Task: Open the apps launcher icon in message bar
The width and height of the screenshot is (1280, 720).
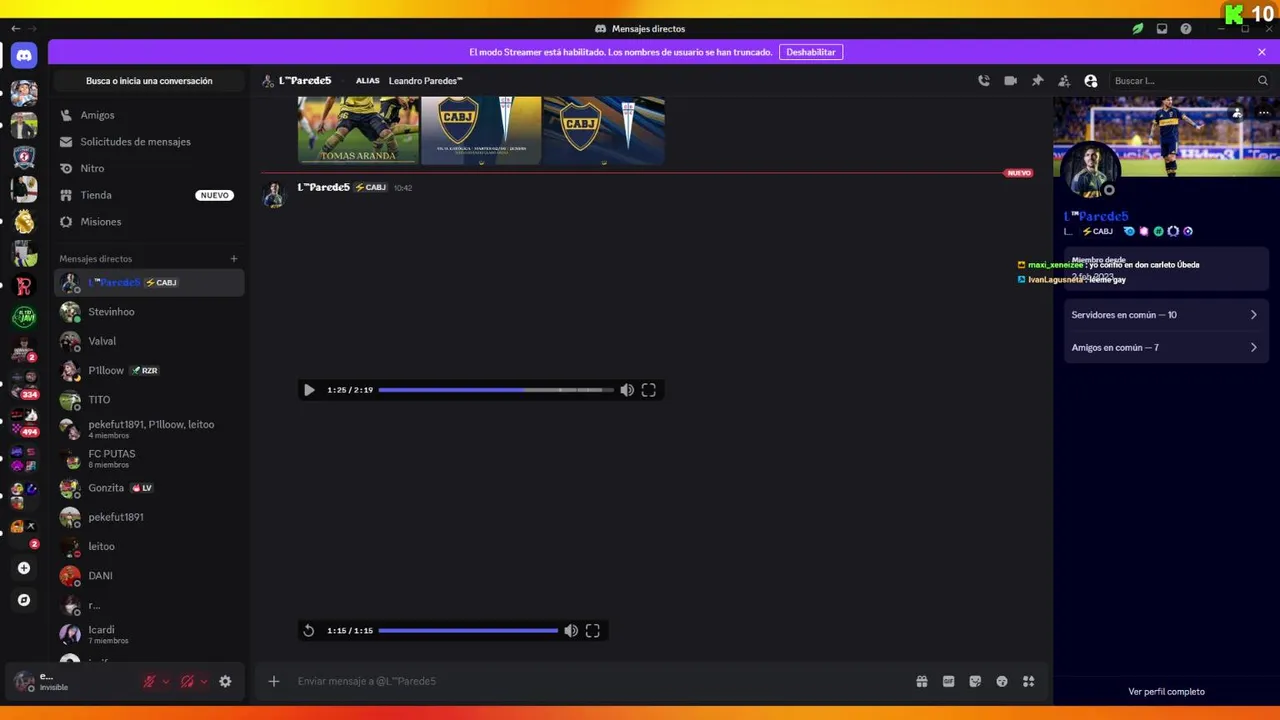Action: coord(1028,681)
